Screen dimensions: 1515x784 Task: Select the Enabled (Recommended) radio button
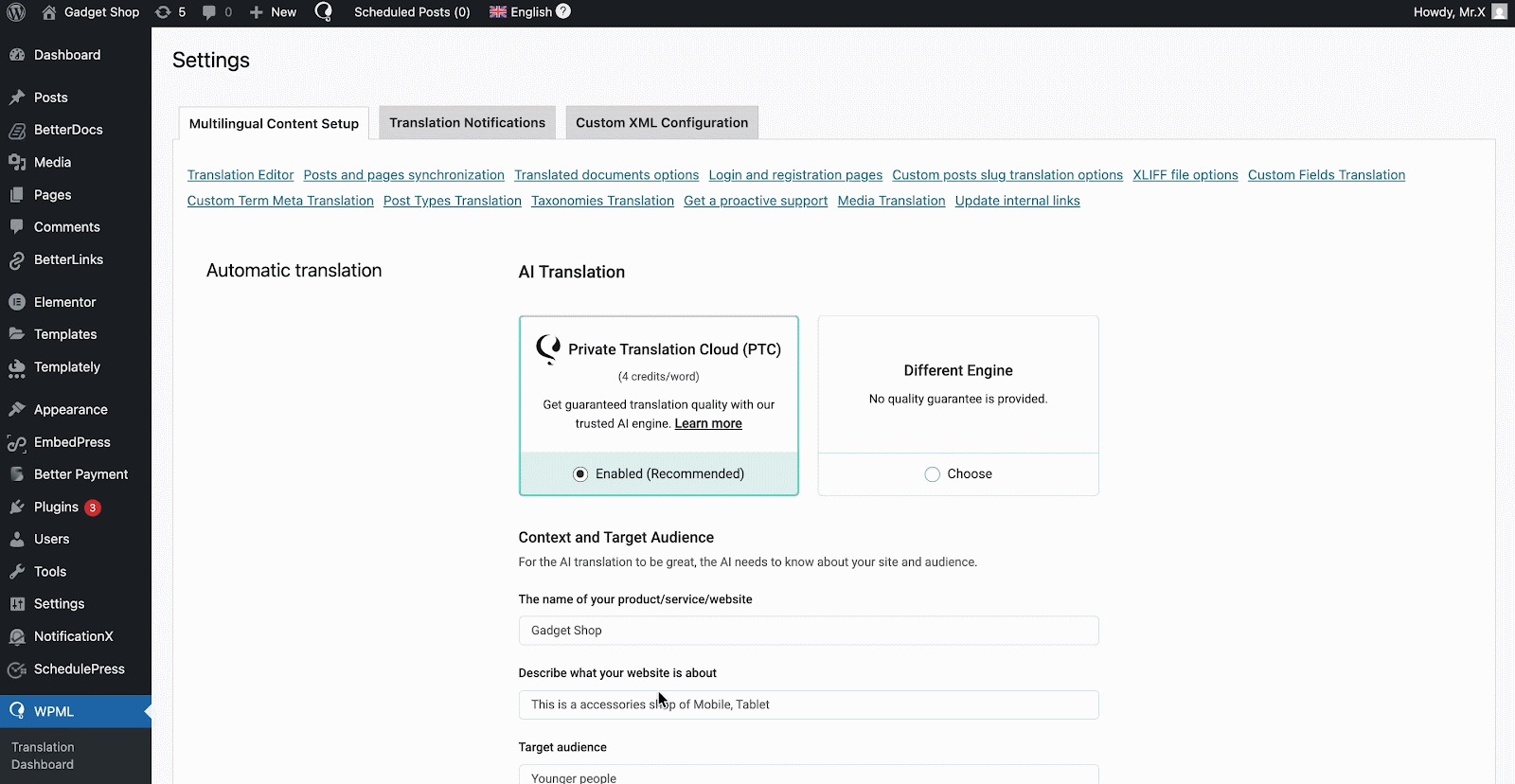[580, 474]
